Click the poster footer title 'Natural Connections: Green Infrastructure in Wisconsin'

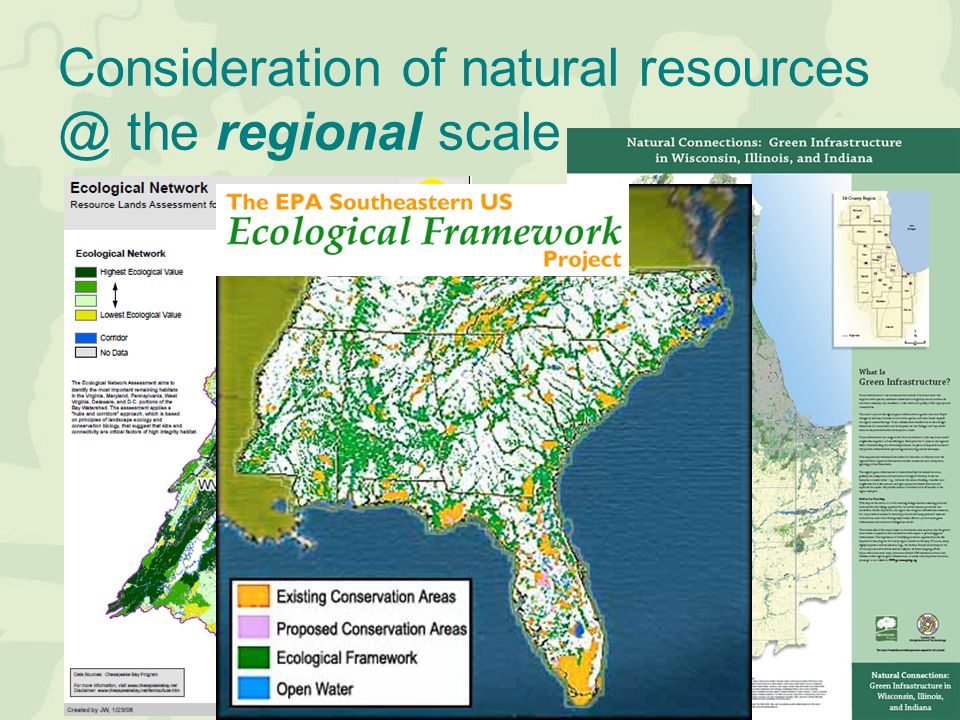910,691
